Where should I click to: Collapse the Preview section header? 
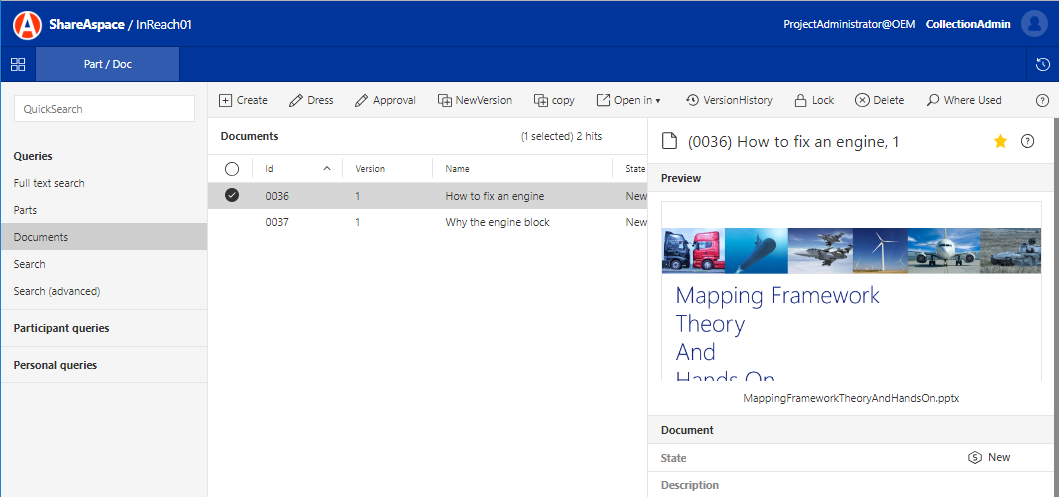[x=853, y=178]
